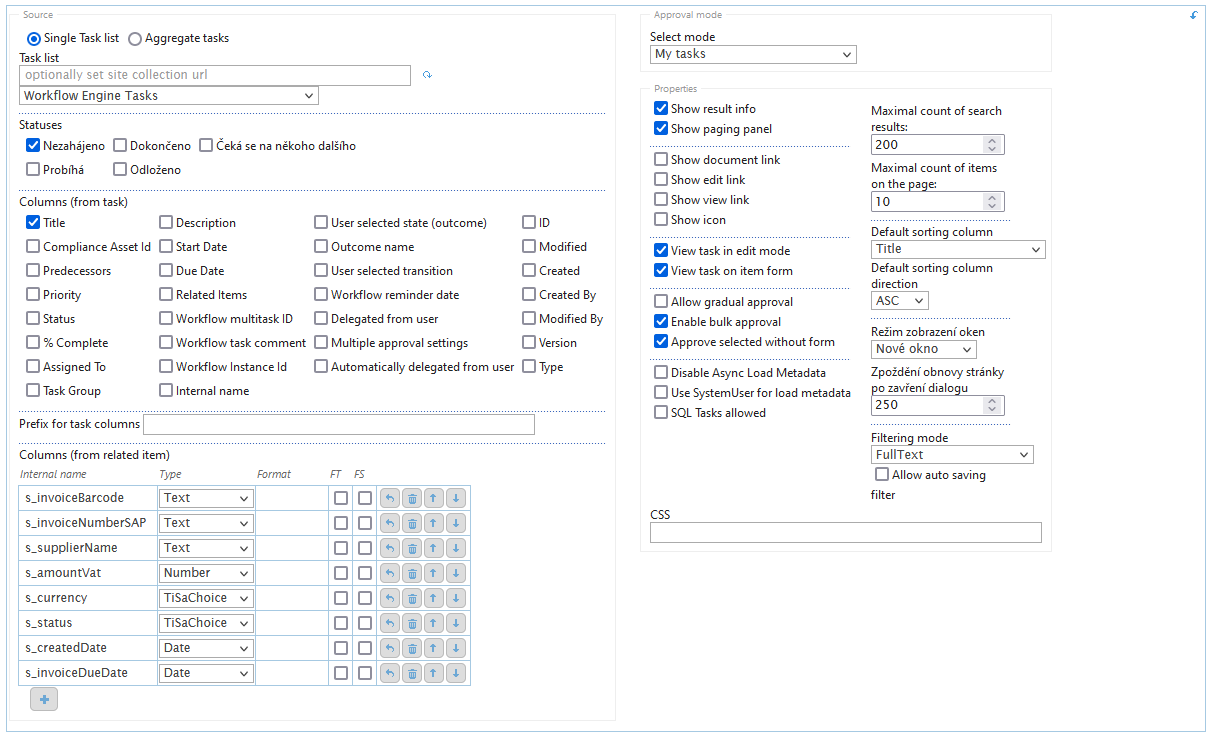
Task: Refresh task list next to site collection url
Action: click(x=427, y=75)
